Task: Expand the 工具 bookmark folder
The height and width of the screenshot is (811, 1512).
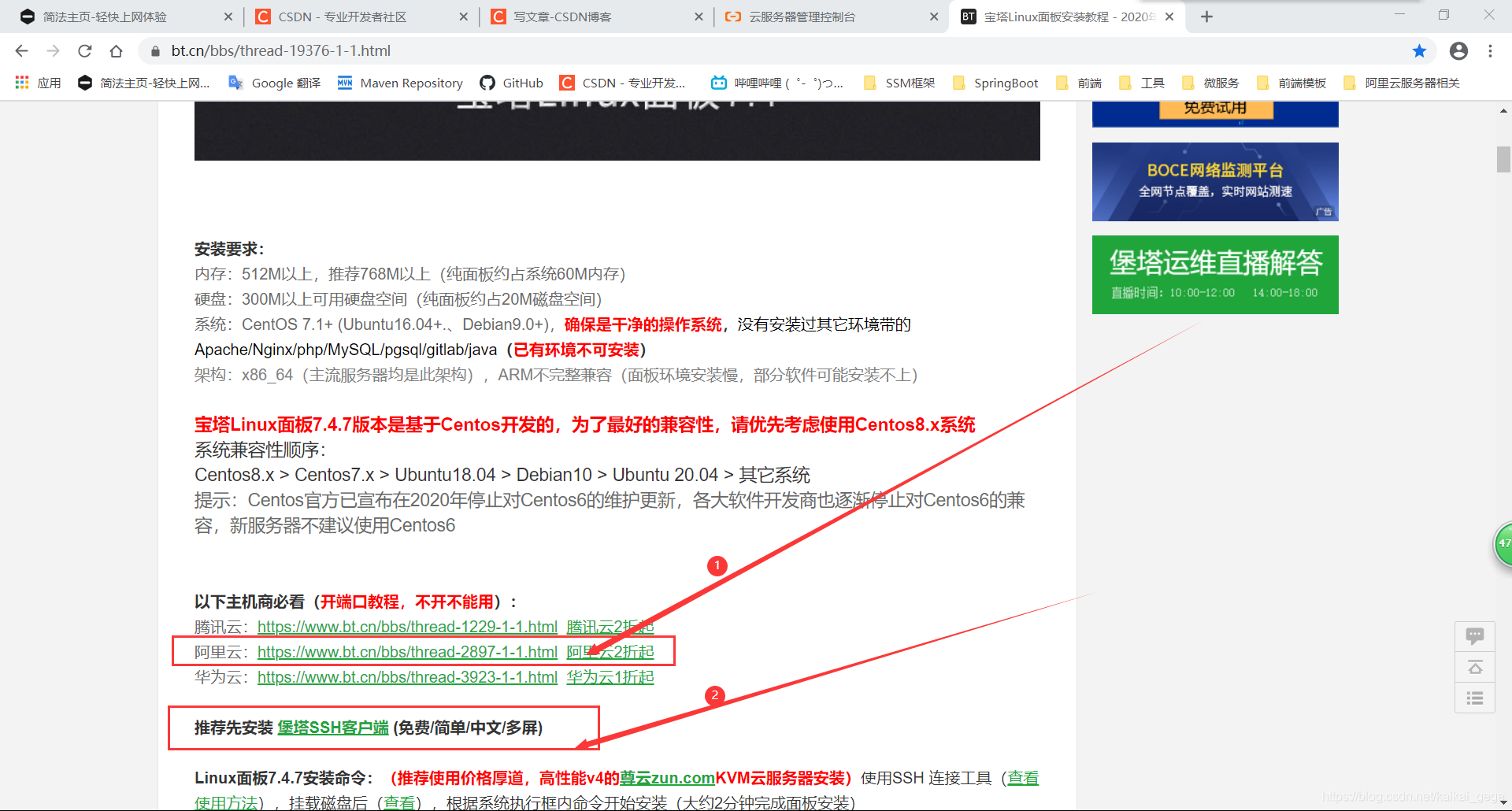Action: 1142,83
